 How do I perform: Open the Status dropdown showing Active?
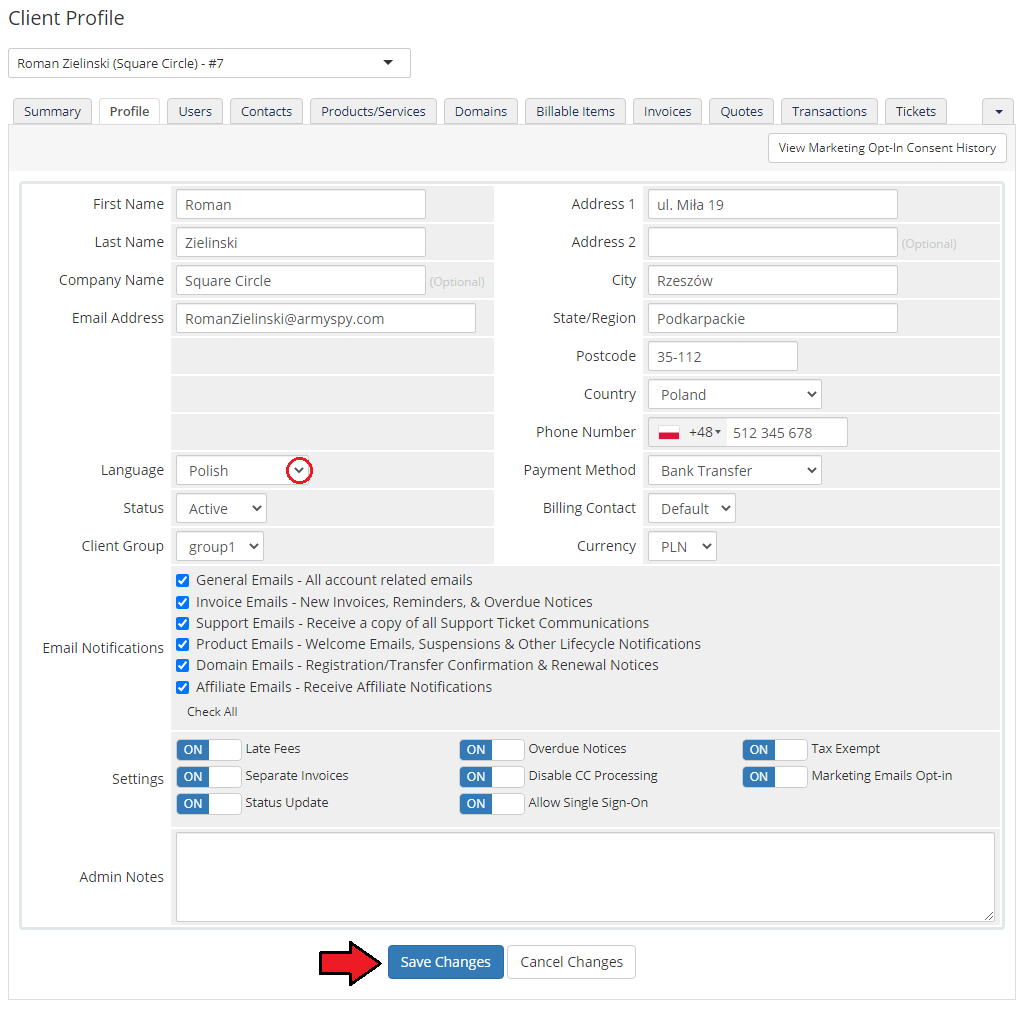pyautogui.click(x=221, y=508)
